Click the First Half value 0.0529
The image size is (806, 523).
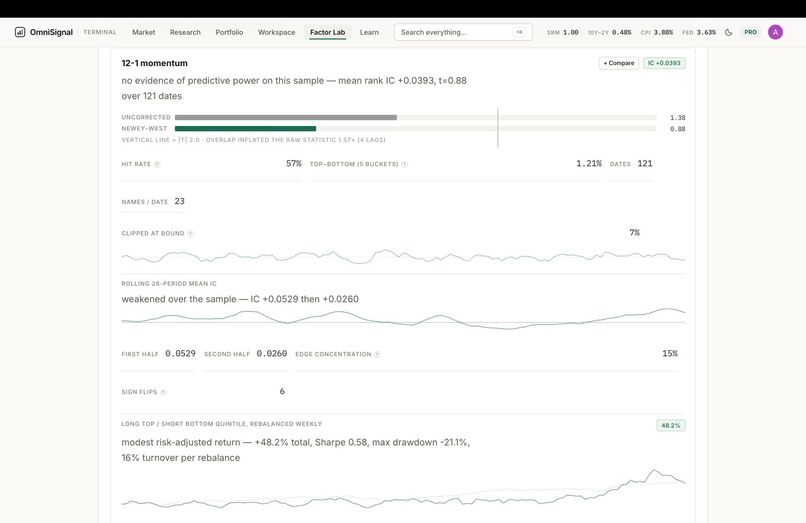point(180,353)
